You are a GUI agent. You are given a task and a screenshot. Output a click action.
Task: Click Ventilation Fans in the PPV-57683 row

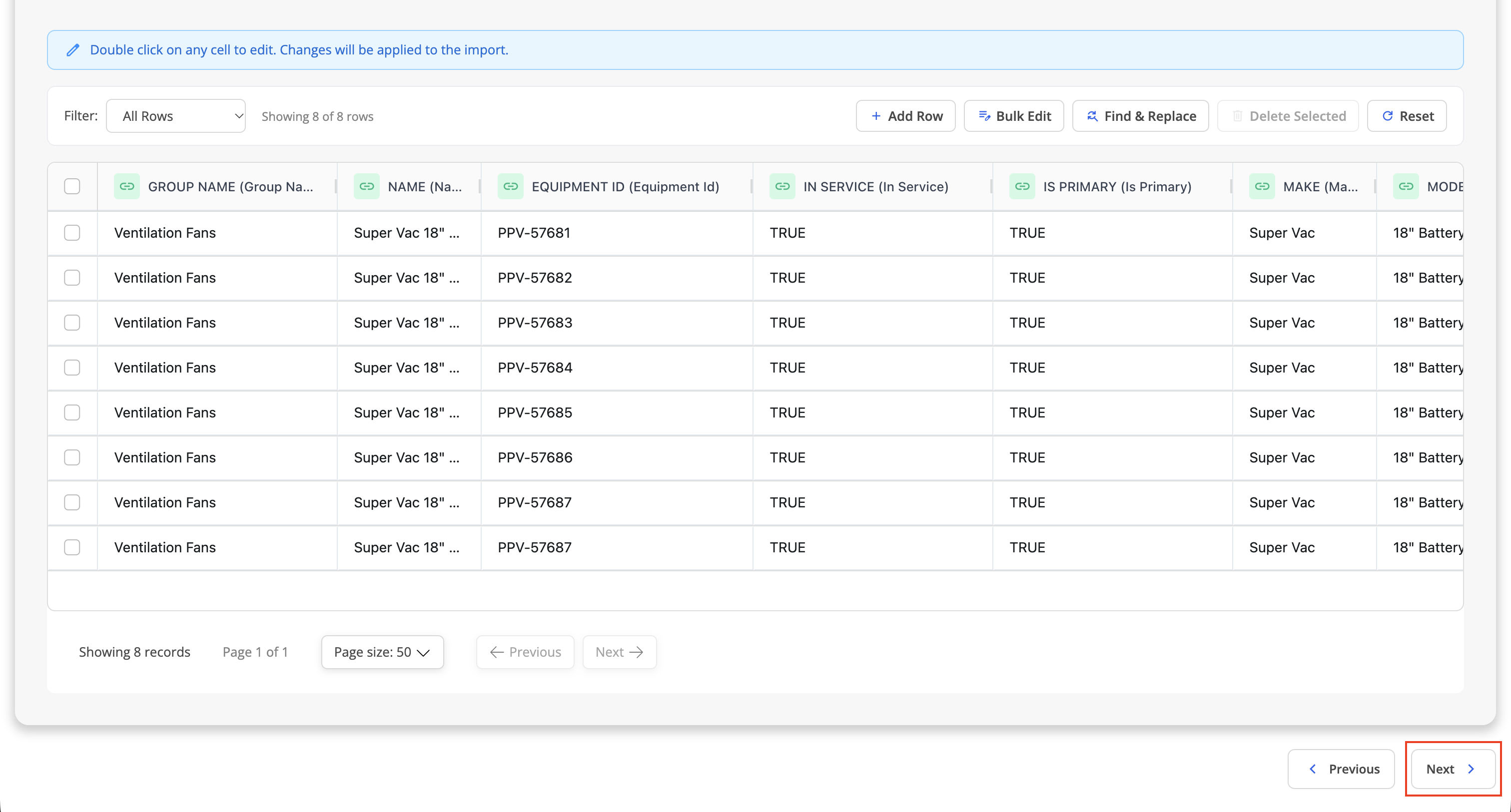click(x=217, y=323)
